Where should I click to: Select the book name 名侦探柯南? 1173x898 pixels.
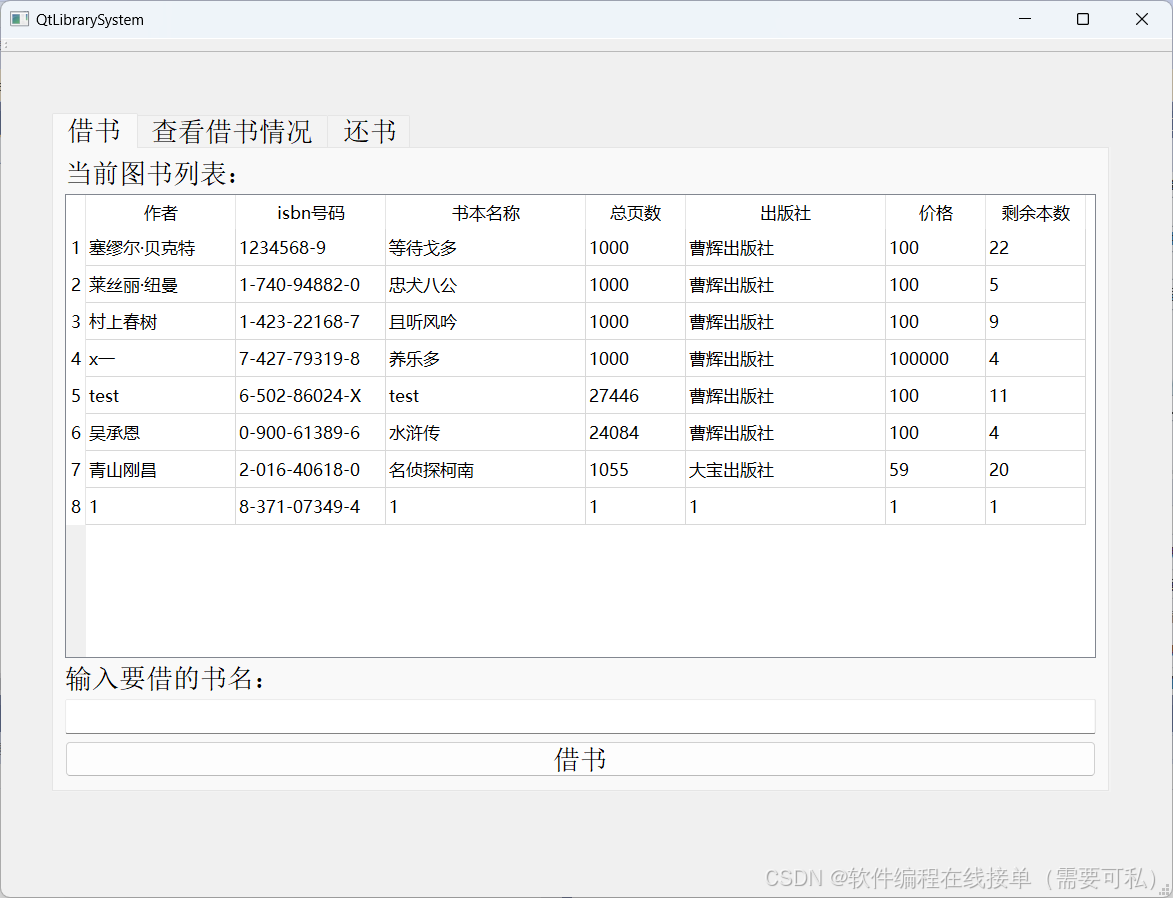coord(486,469)
